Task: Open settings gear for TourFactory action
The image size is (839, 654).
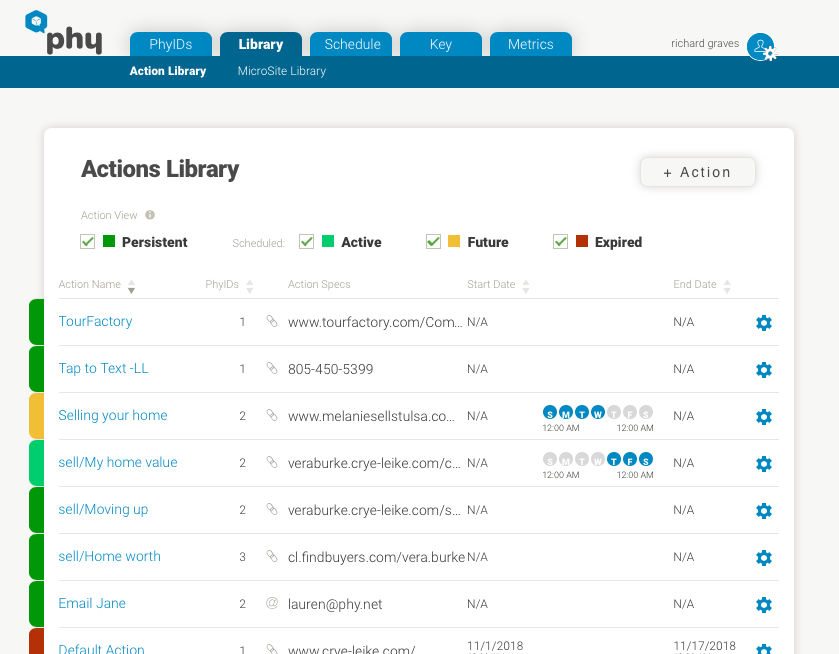Action: (x=764, y=323)
